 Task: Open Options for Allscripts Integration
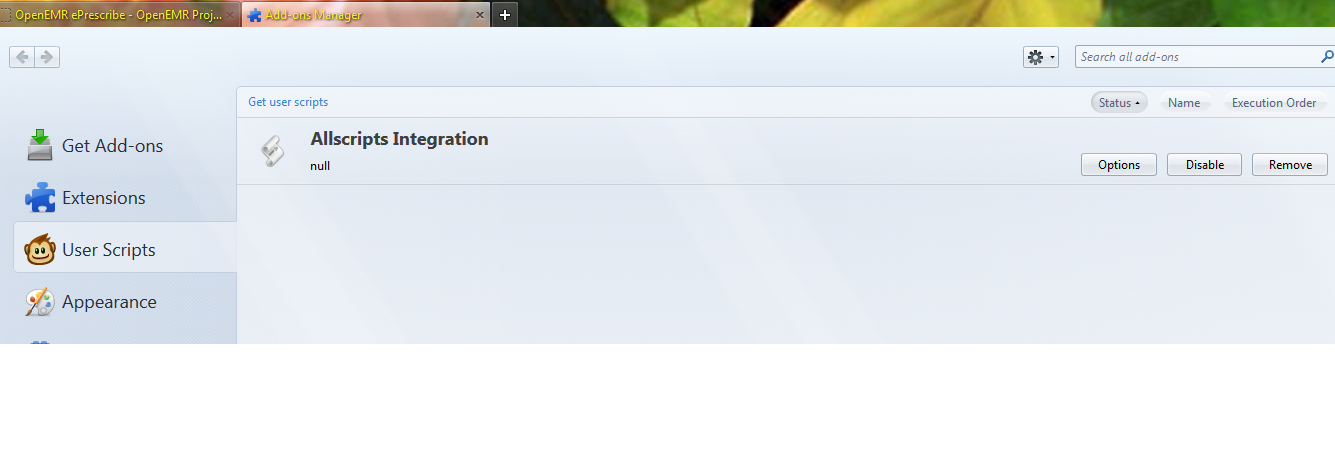point(1119,165)
